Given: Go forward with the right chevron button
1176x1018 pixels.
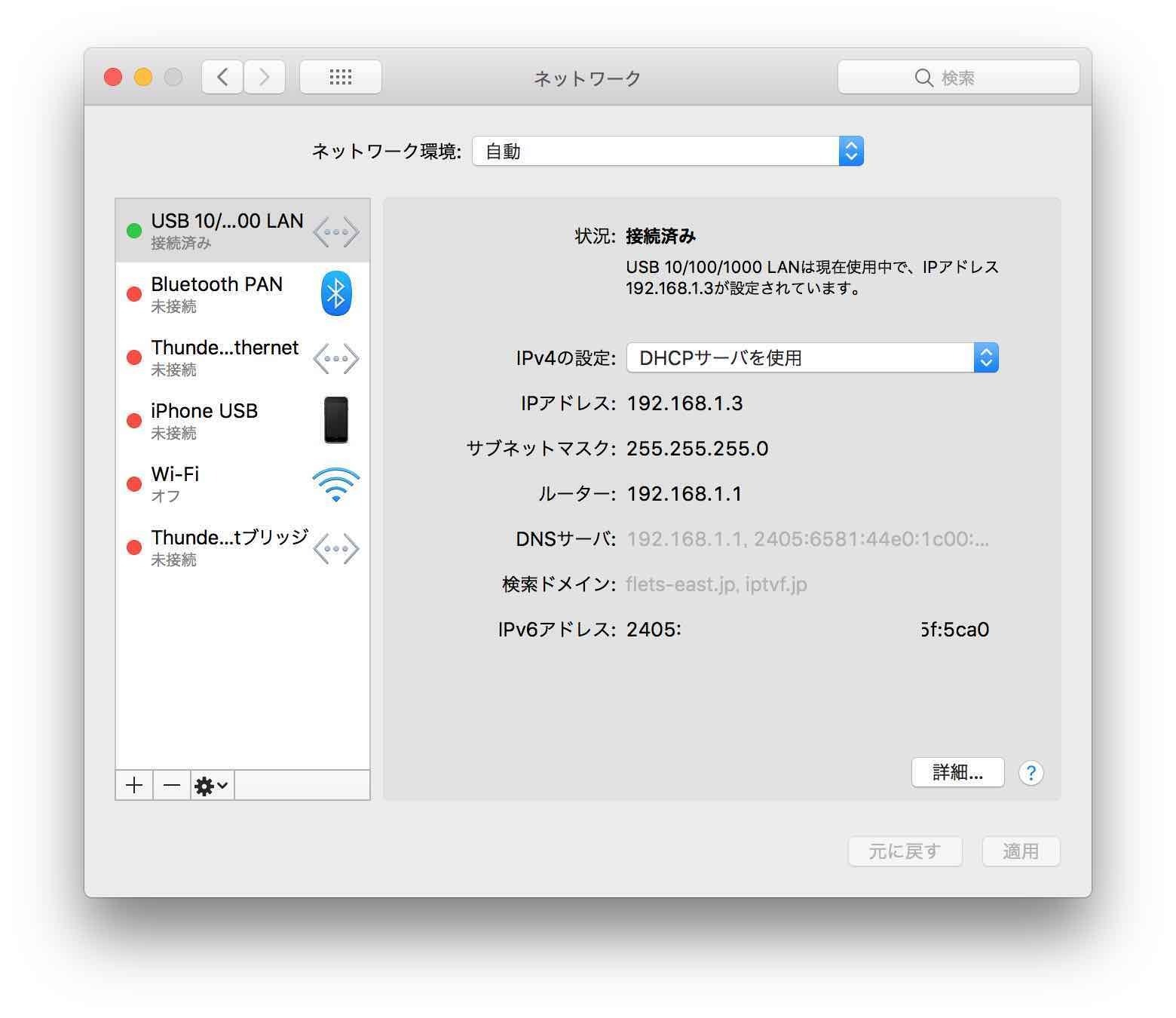Looking at the screenshot, I should click(265, 77).
